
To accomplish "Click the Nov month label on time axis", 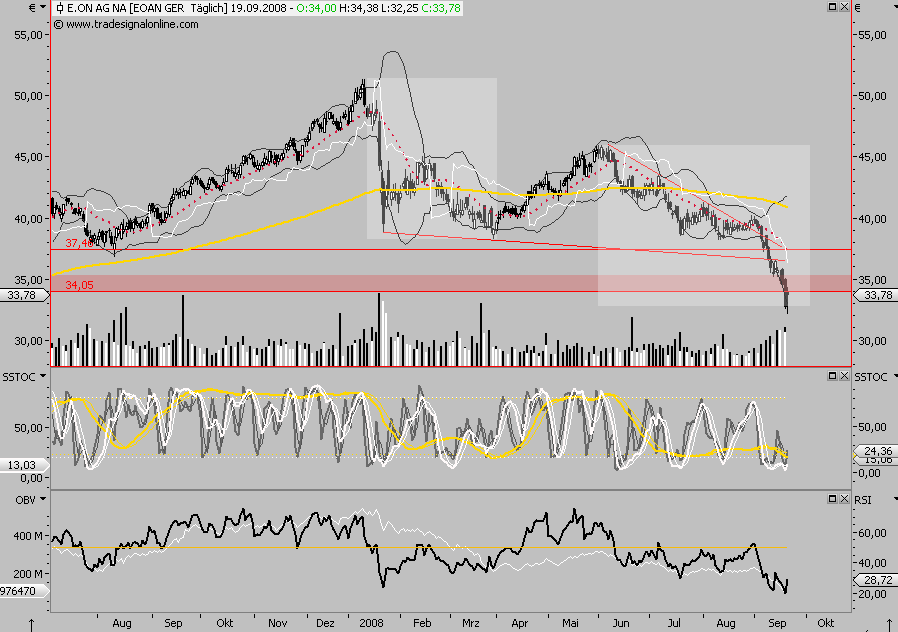I will coord(278,623).
